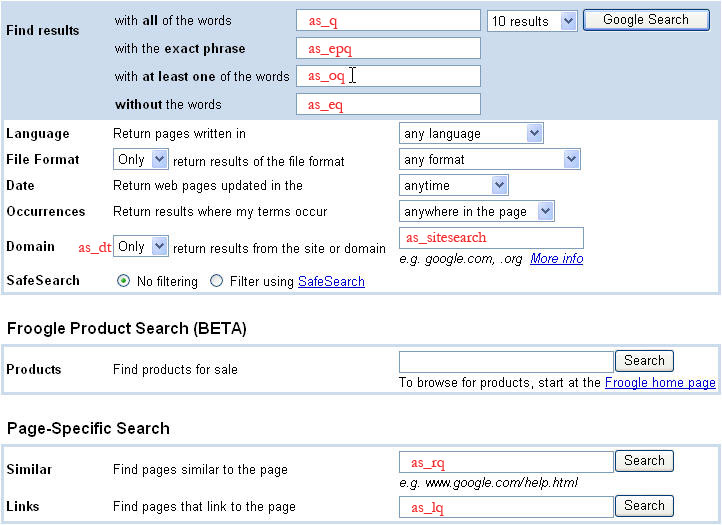The height and width of the screenshot is (525, 722).
Task: Click the 'all of the words' input field
Action: [x=388, y=21]
